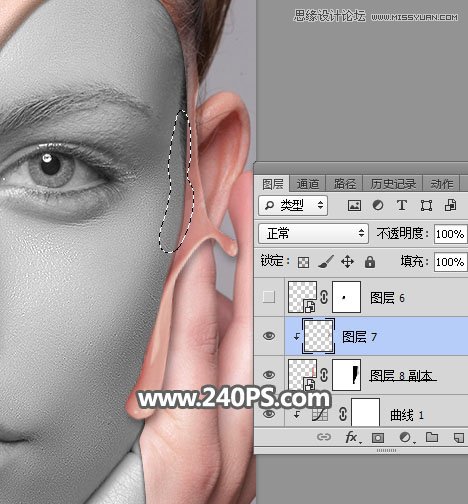The height and width of the screenshot is (504, 468).
Task: Click the clipping arrow on 曲线 1
Action: [296, 415]
